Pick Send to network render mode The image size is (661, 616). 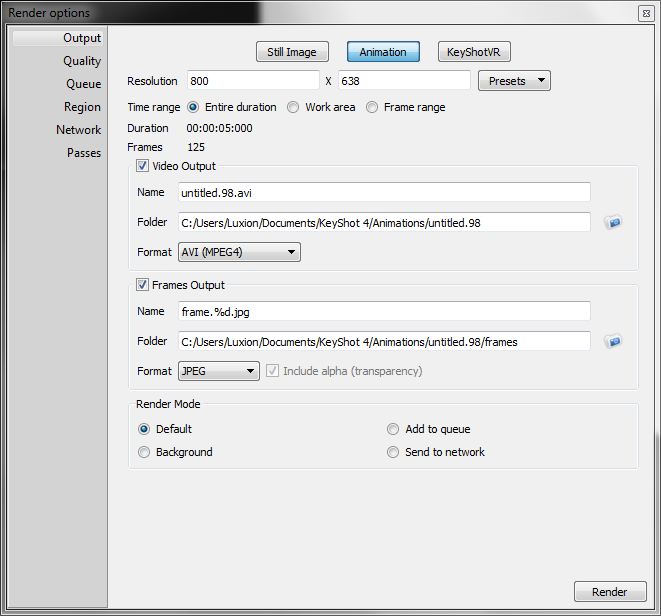[x=393, y=452]
